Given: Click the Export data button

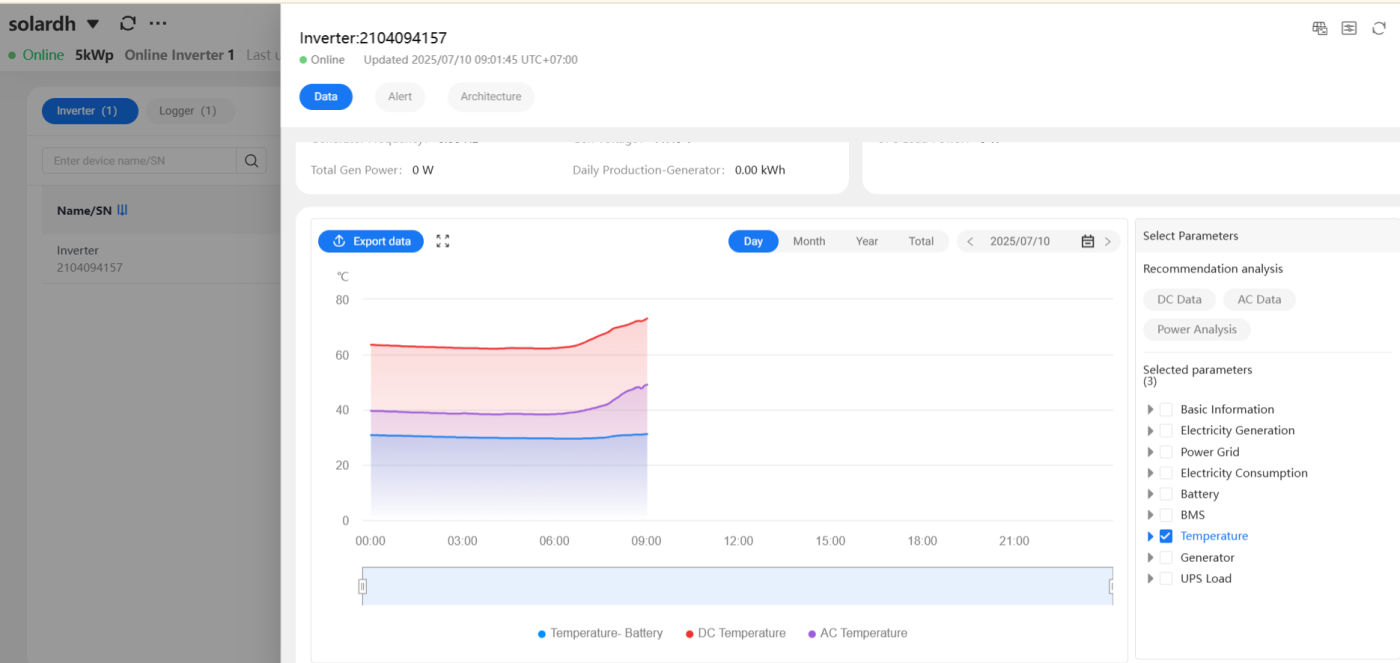Looking at the screenshot, I should [x=371, y=241].
